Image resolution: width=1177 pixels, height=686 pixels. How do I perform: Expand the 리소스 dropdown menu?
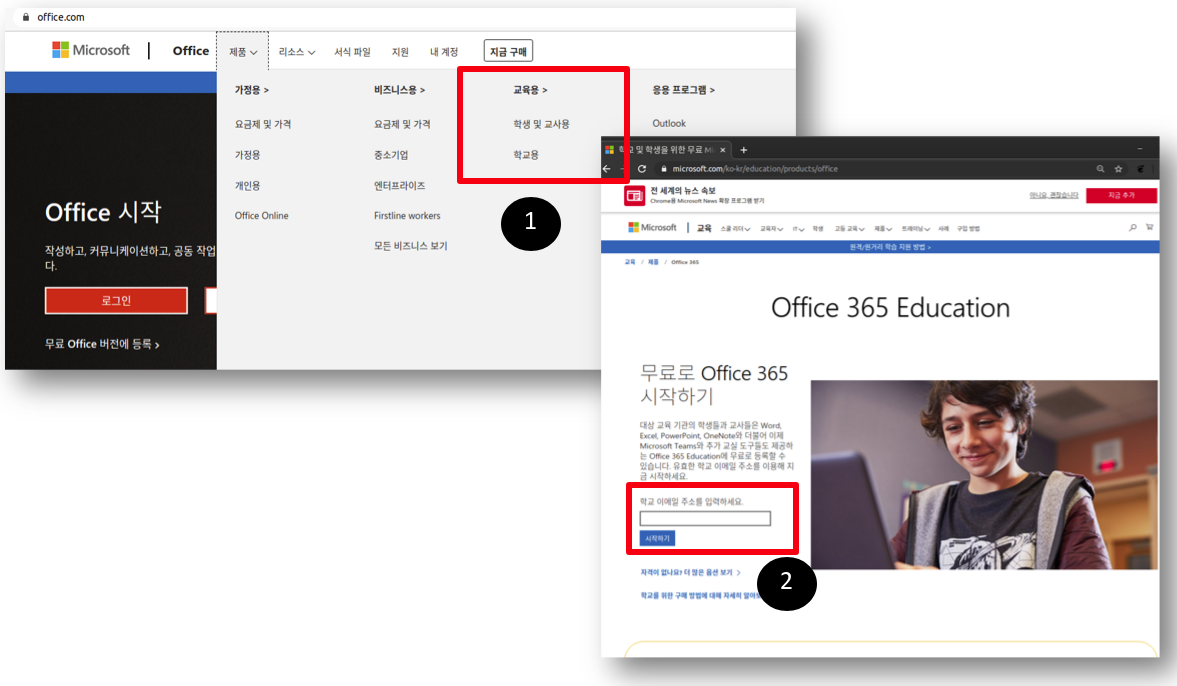297,52
